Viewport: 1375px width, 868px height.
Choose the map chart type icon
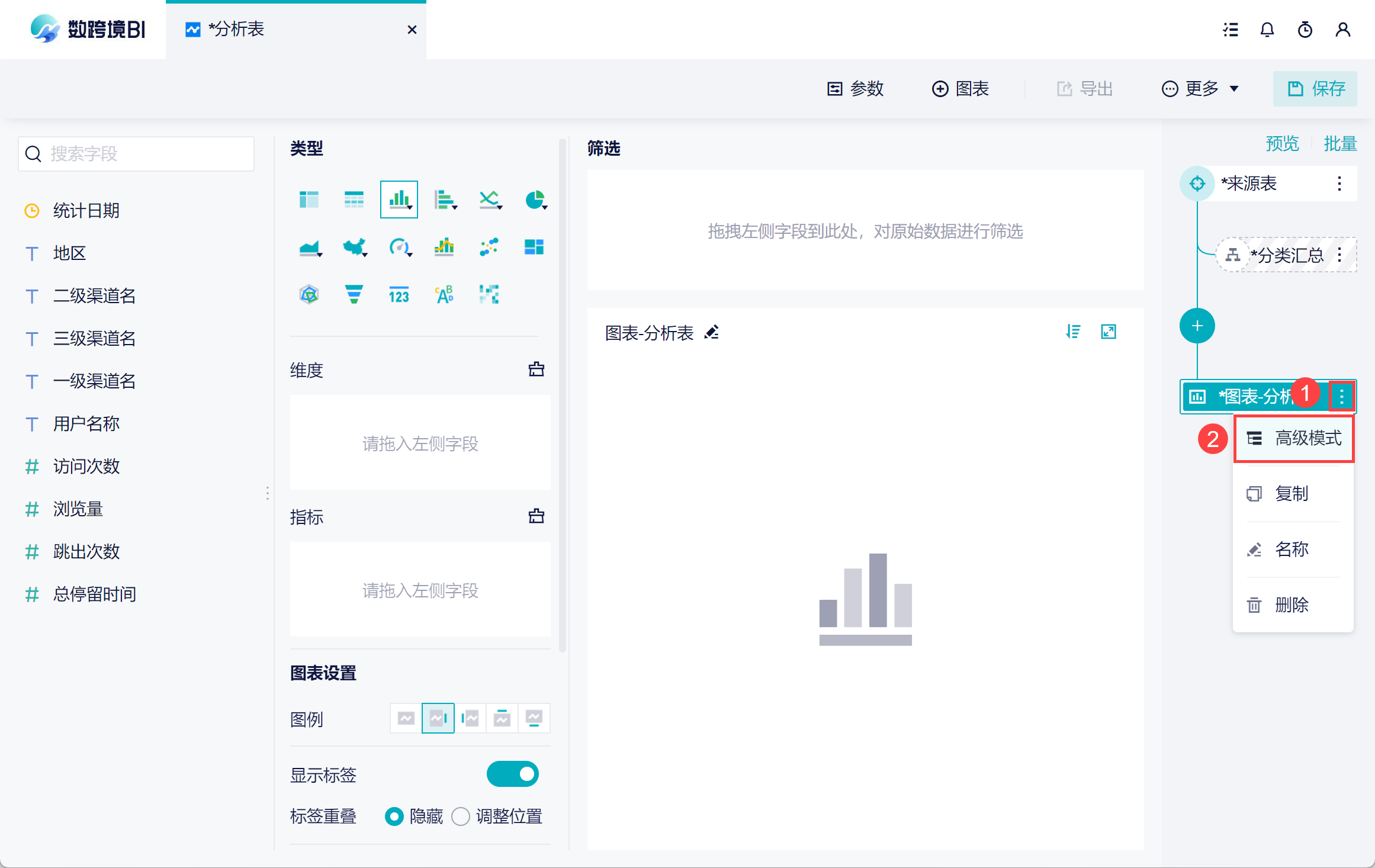pos(354,247)
